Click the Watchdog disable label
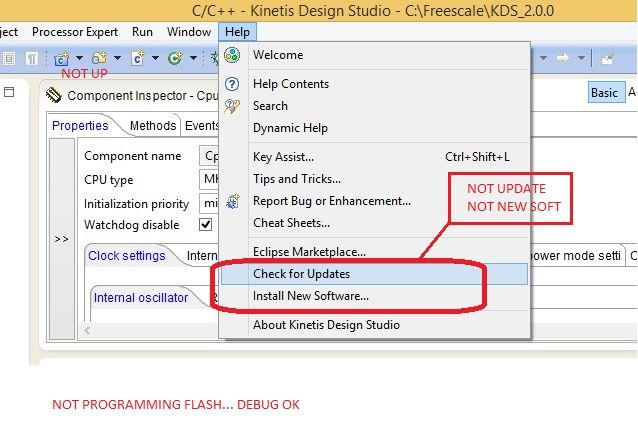This screenshot has height=444, width=638. point(131,225)
